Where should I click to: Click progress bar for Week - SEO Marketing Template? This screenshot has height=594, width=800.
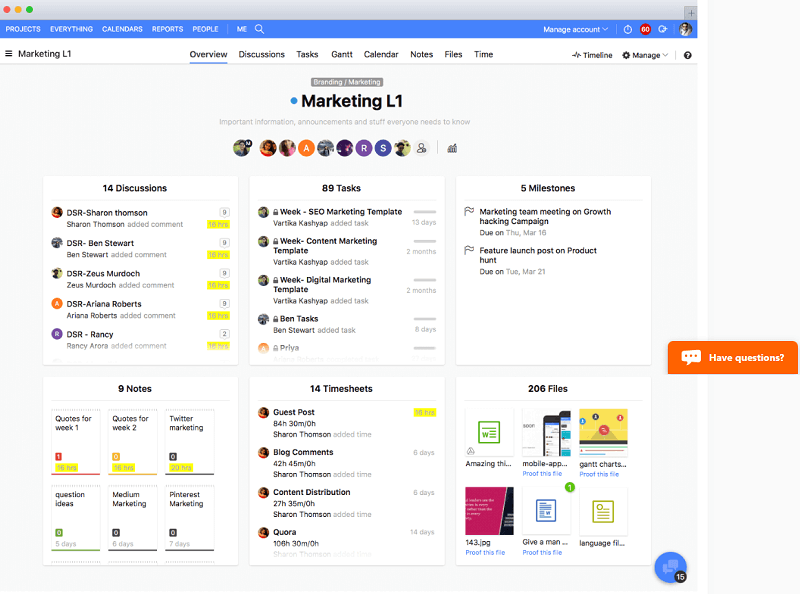coord(424,211)
